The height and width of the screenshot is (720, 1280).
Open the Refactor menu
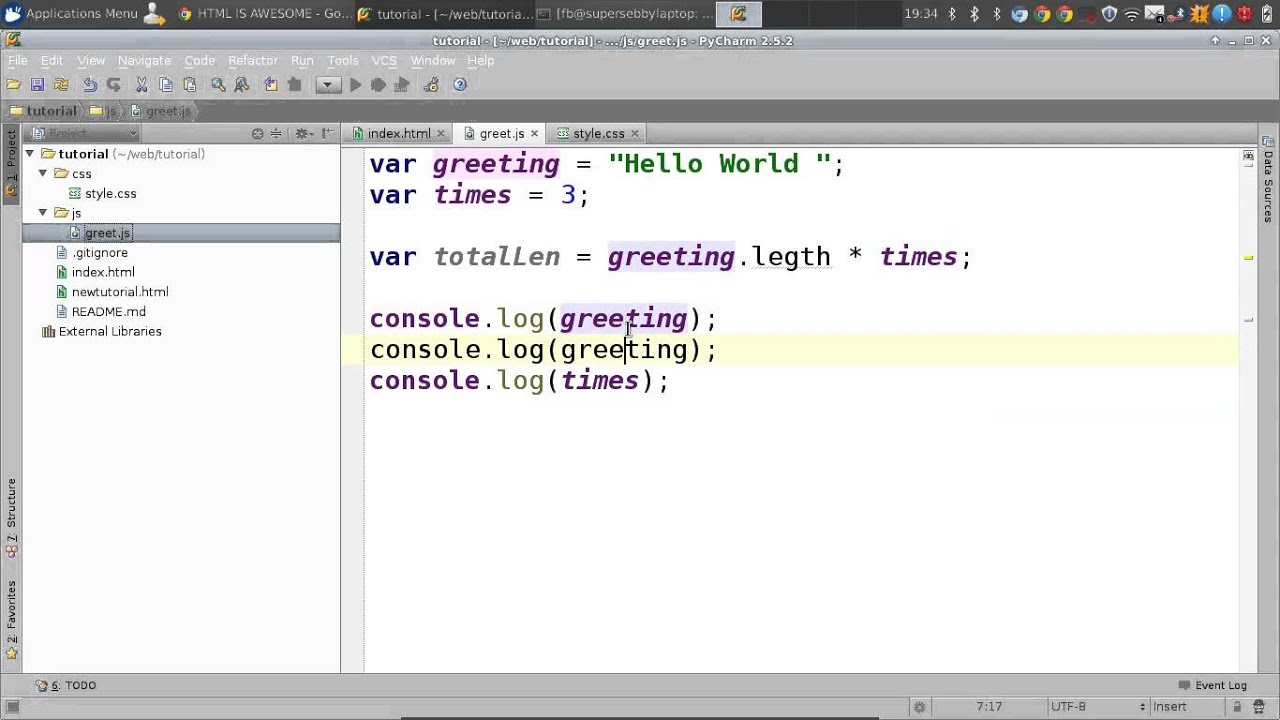click(253, 60)
